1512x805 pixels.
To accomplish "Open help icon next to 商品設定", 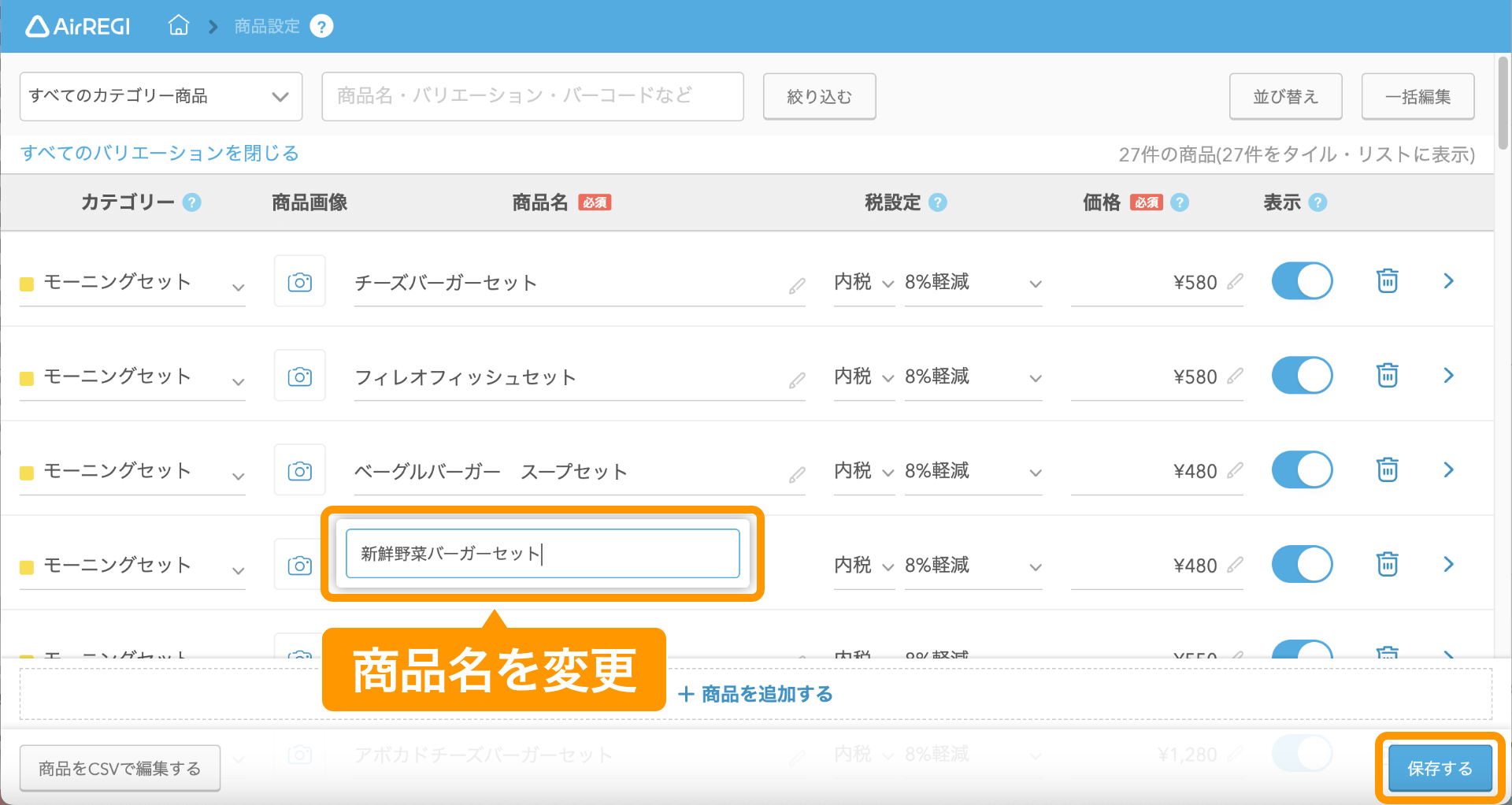I will (321, 27).
